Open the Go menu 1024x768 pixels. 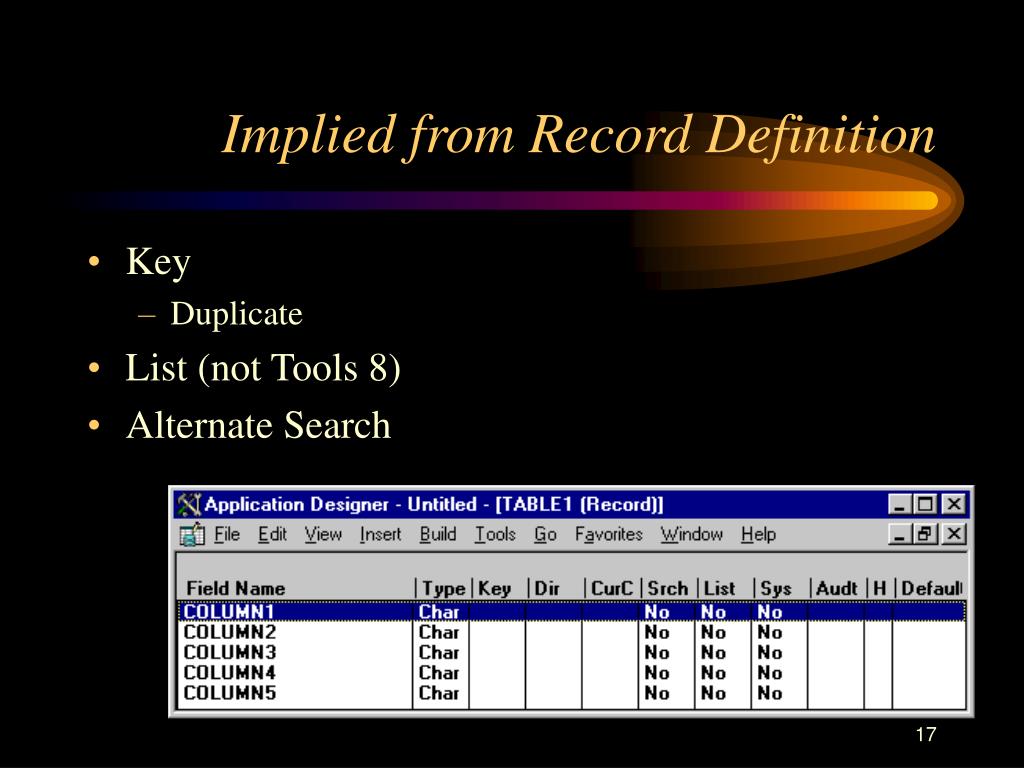[x=545, y=534]
